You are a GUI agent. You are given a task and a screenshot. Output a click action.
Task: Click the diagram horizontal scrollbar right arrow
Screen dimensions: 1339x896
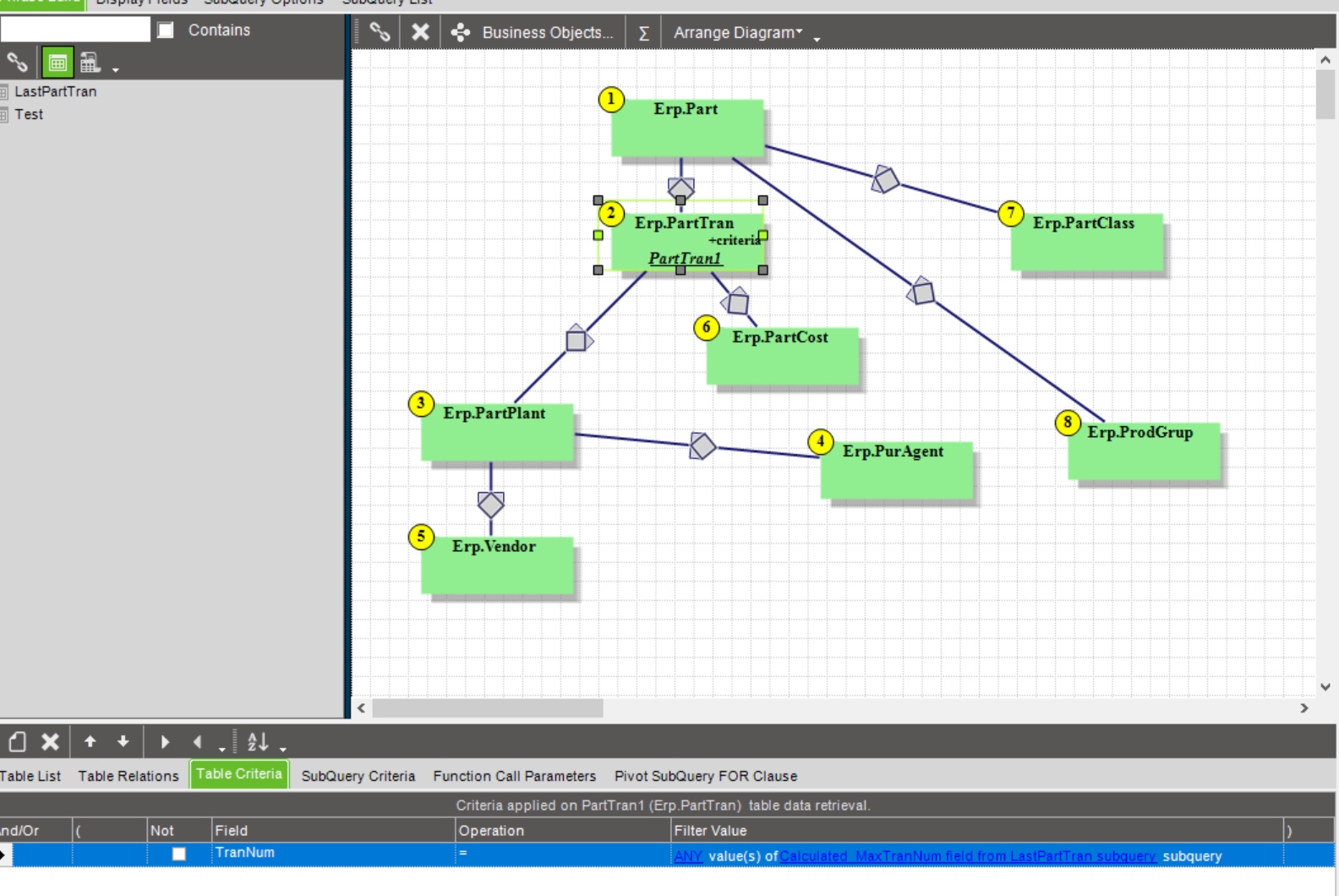[x=1304, y=708]
